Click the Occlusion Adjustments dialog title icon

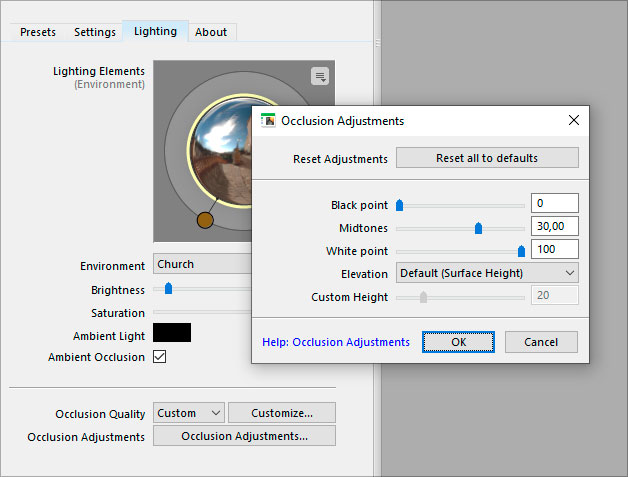pos(268,120)
